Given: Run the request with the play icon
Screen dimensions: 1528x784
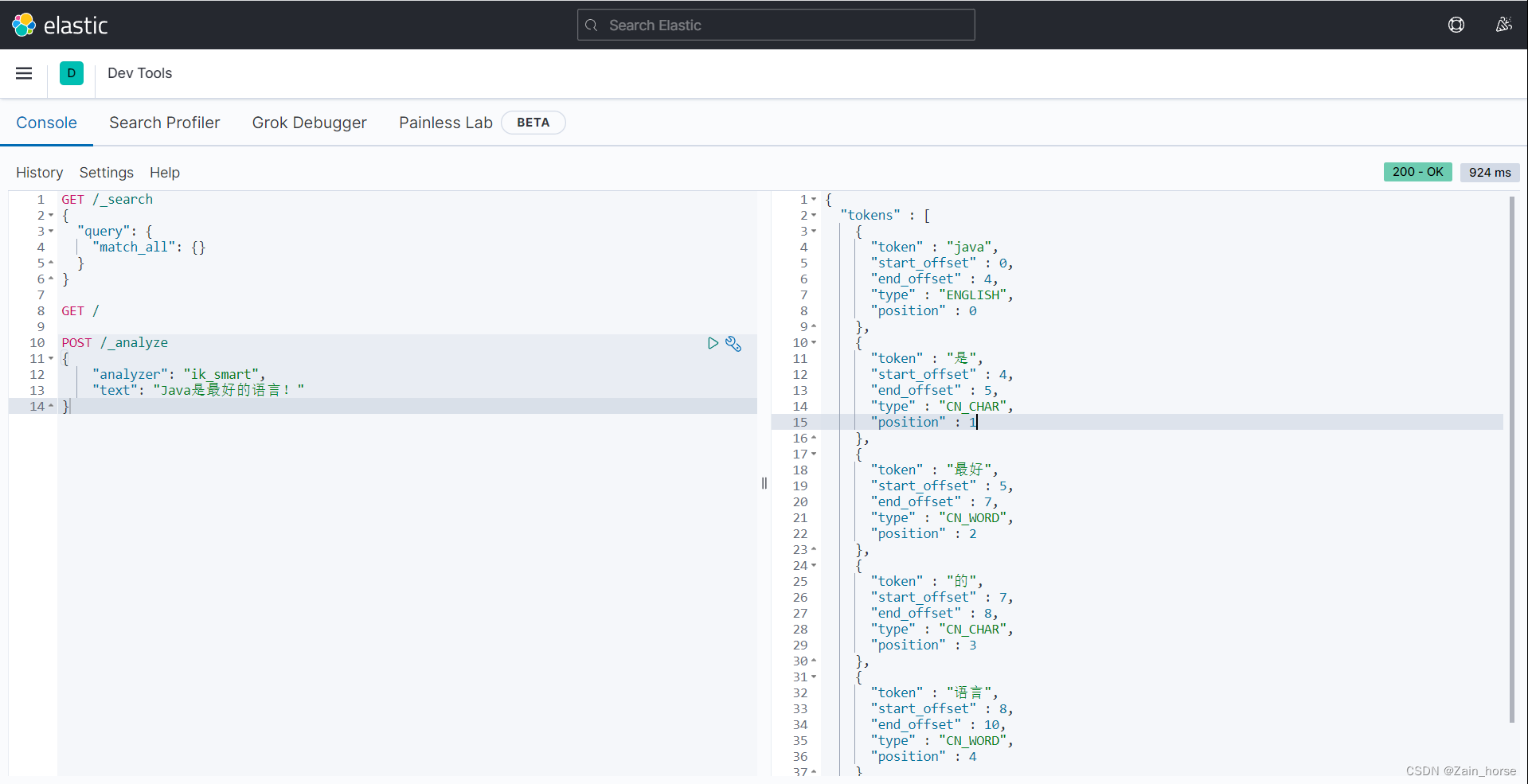Looking at the screenshot, I should (x=713, y=343).
